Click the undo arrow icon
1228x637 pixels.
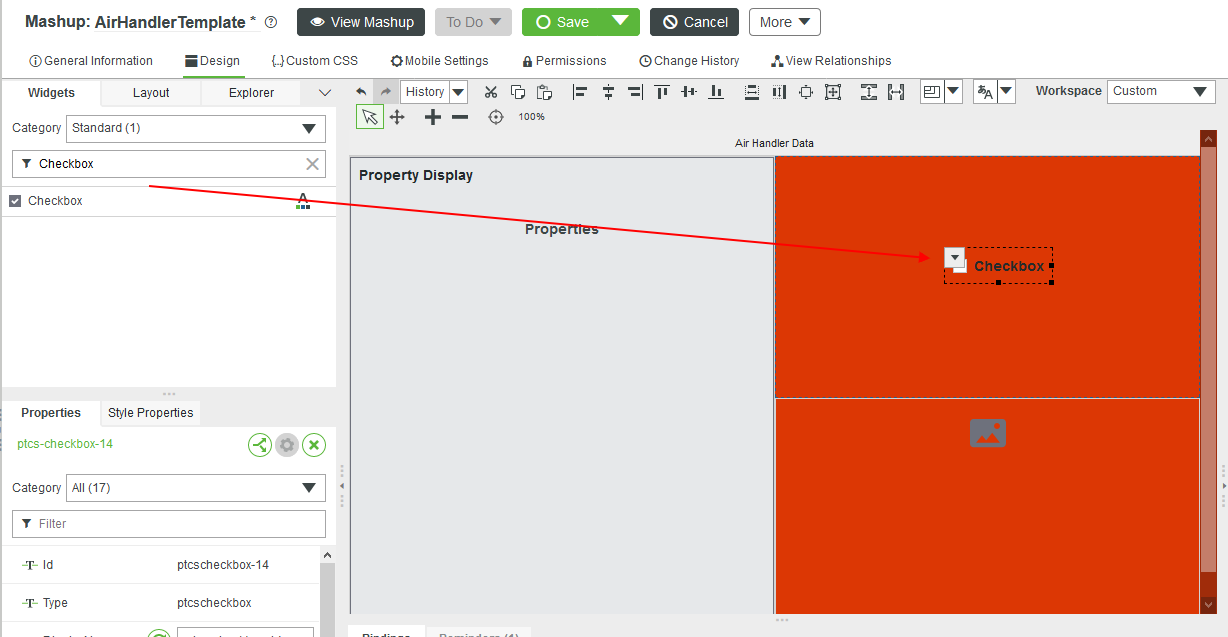pyautogui.click(x=361, y=92)
